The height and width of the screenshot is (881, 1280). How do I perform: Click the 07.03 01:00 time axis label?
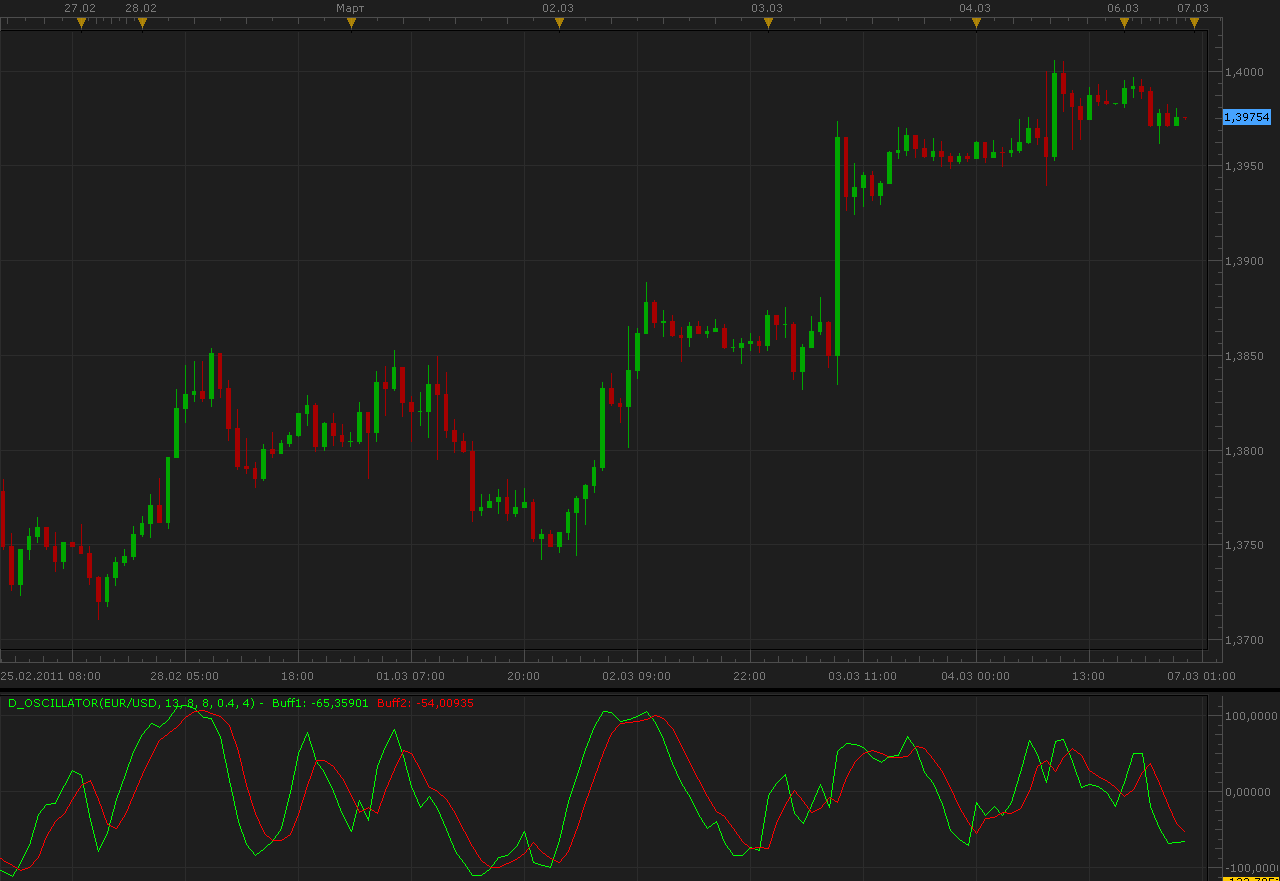coord(1201,676)
